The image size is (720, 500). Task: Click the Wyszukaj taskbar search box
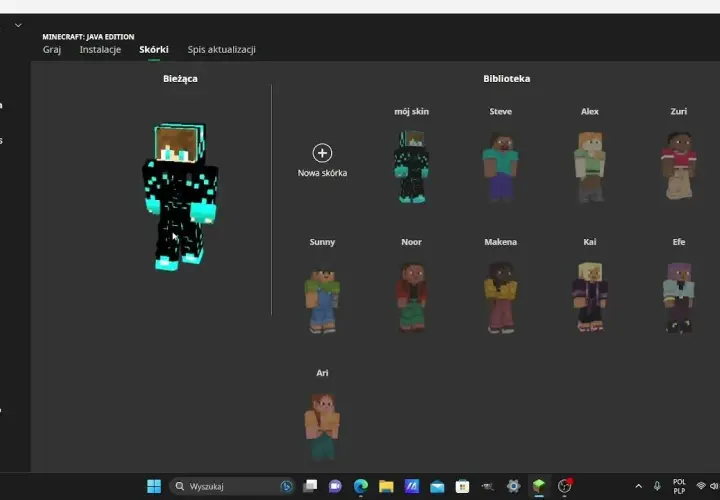(232, 486)
